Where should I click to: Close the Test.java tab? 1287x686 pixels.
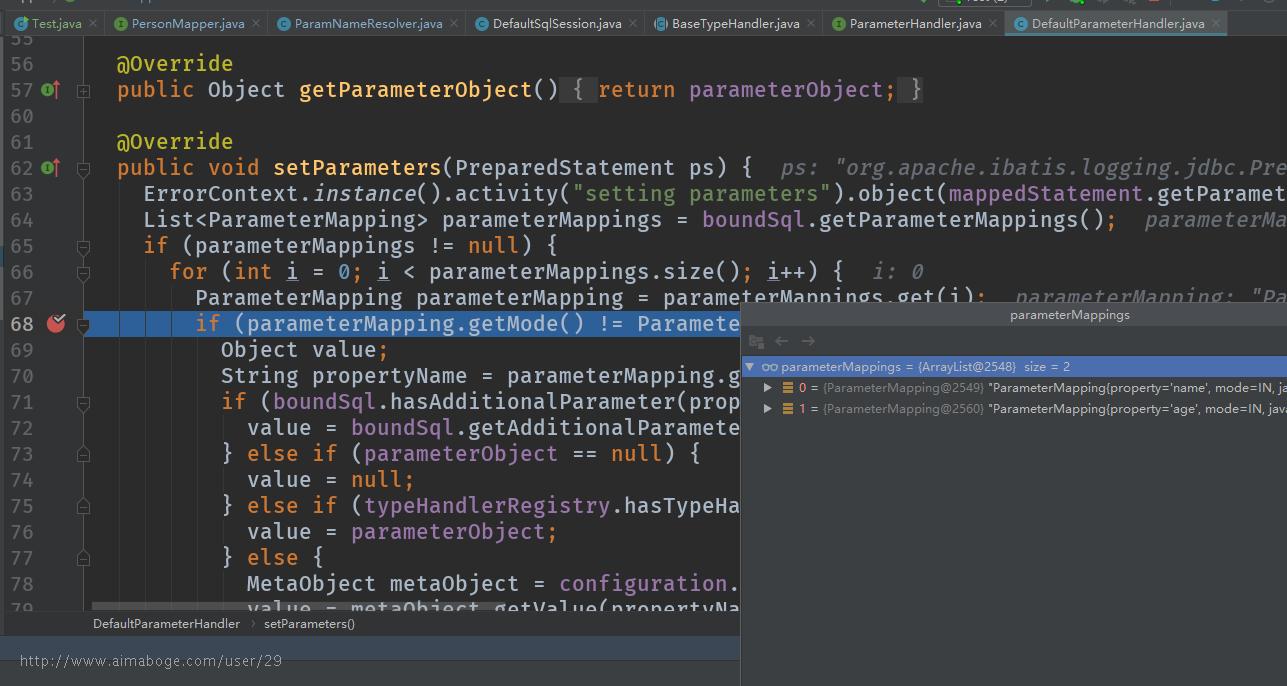tap(93, 23)
